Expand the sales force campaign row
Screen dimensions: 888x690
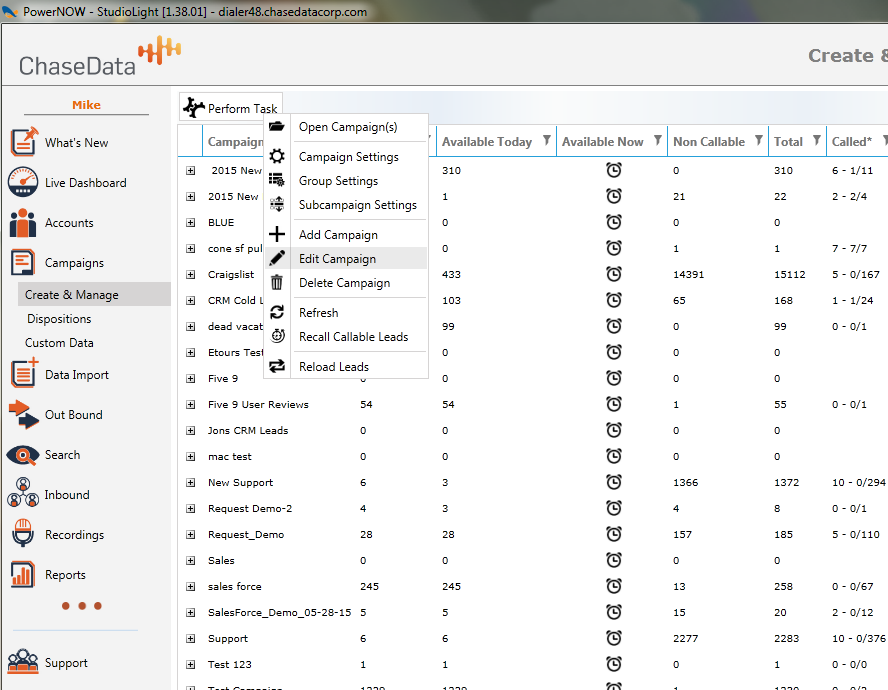point(191,587)
